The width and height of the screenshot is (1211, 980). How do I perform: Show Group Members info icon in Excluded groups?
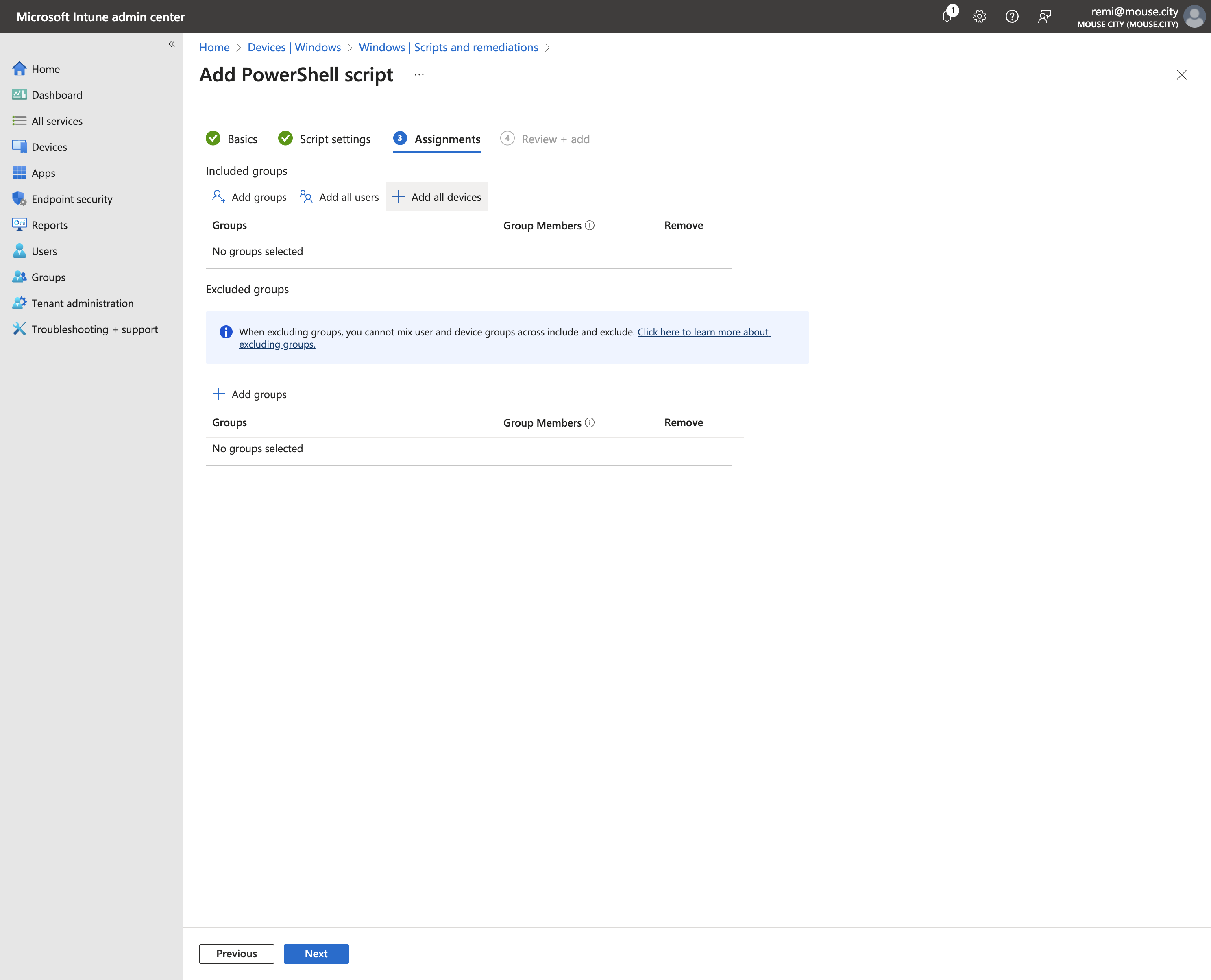point(590,422)
